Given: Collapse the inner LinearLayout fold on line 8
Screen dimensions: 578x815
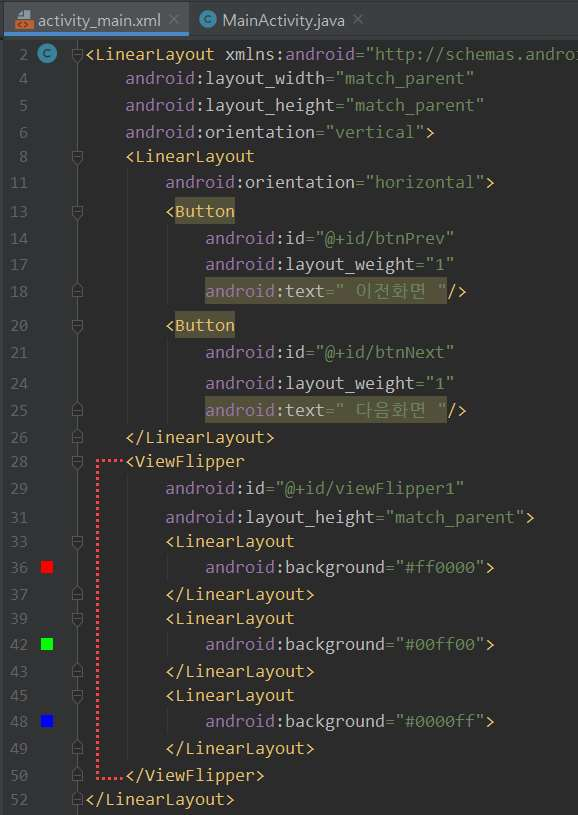Looking at the screenshot, I should tap(77, 156).
